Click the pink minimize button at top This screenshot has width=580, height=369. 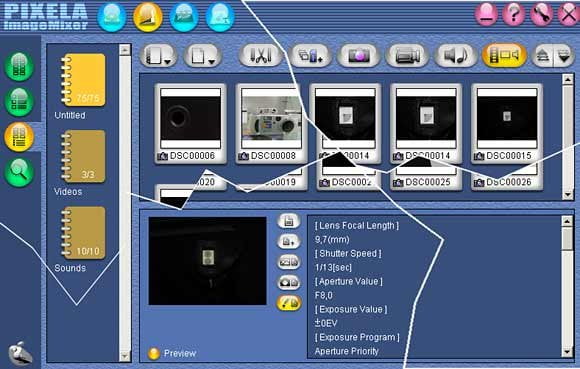point(486,14)
